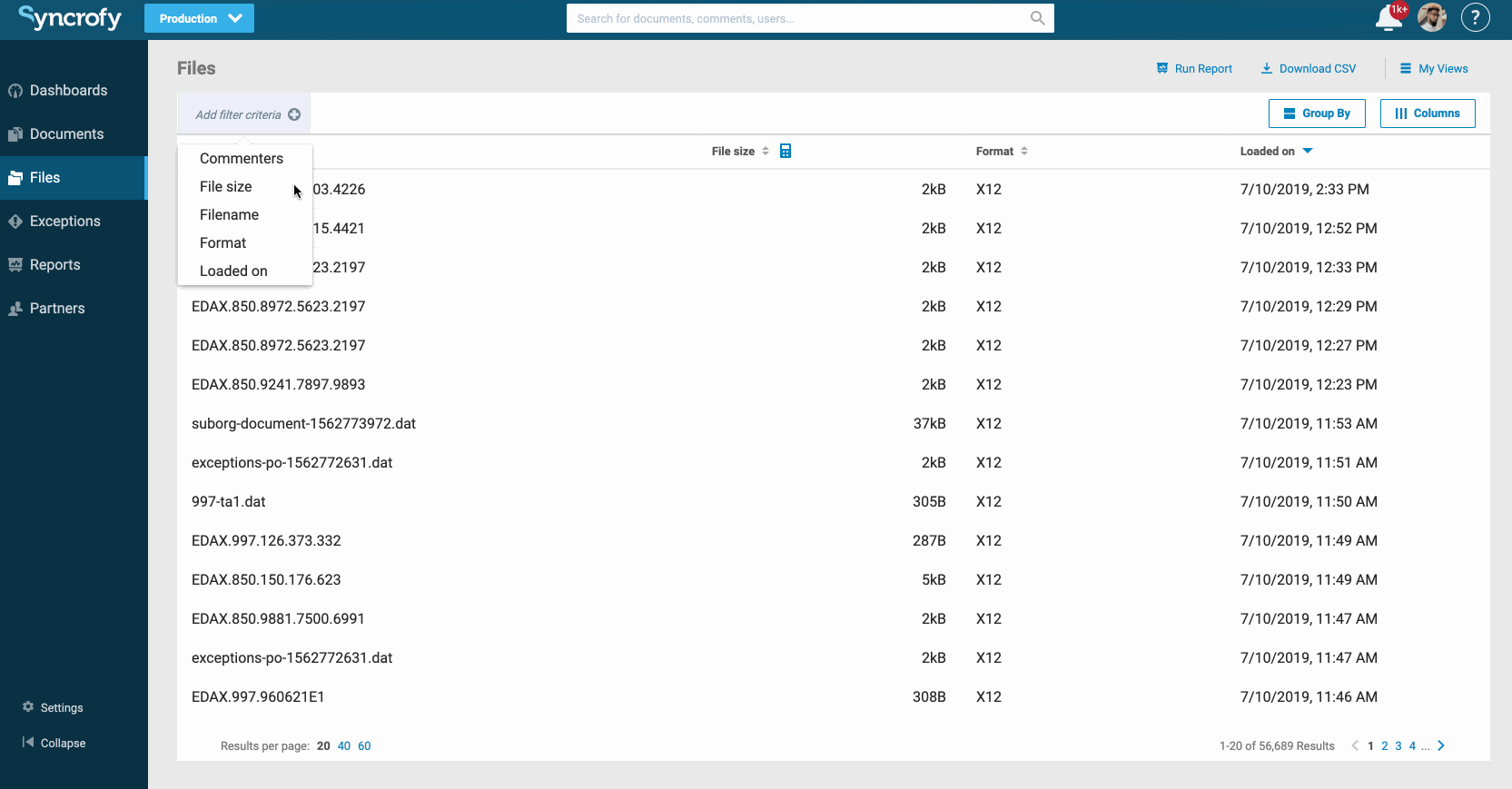Click the Partners people icon
Image resolution: width=1512 pixels, height=789 pixels.
coord(15,309)
